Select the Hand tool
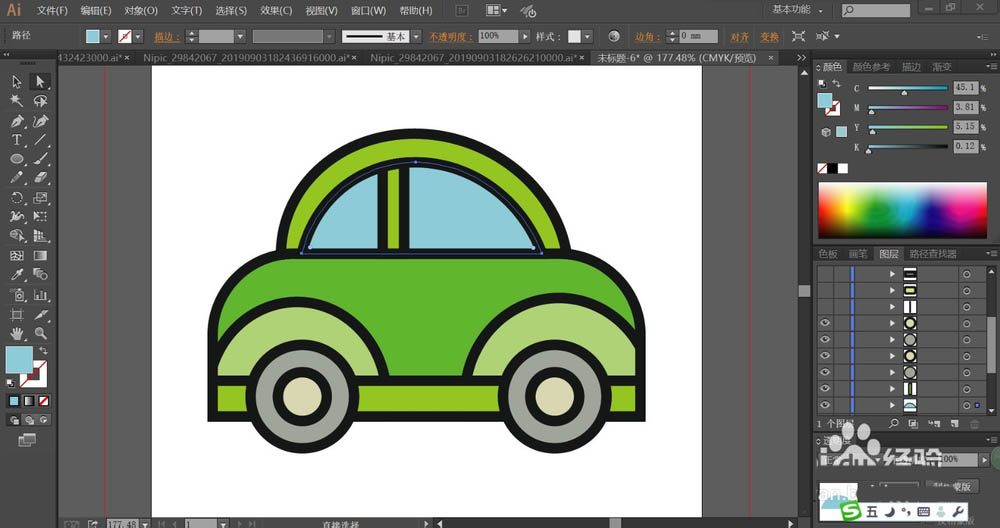 pos(17,333)
